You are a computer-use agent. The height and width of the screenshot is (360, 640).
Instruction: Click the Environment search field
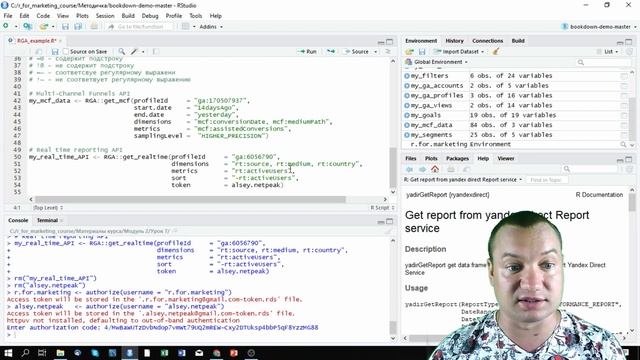click(604, 62)
